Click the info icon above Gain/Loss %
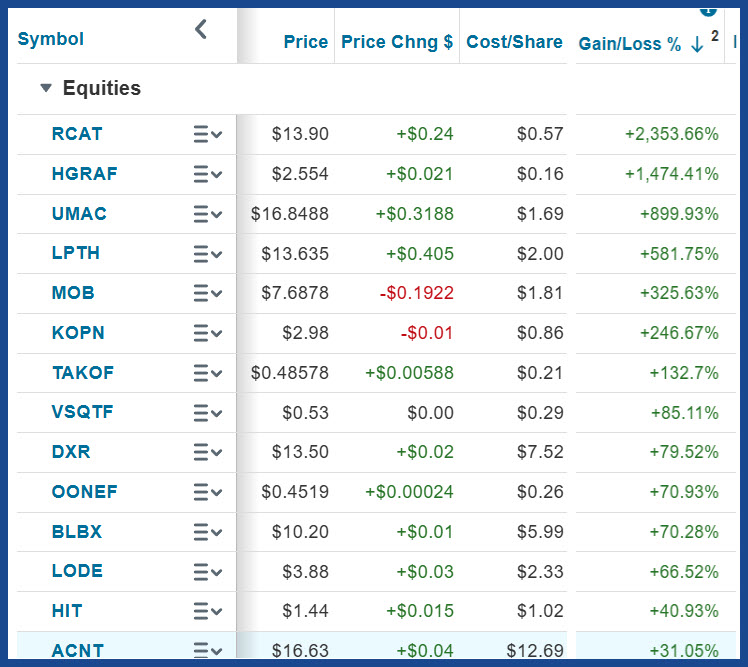The width and height of the screenshot is (748, 667). tap(708, 9)
